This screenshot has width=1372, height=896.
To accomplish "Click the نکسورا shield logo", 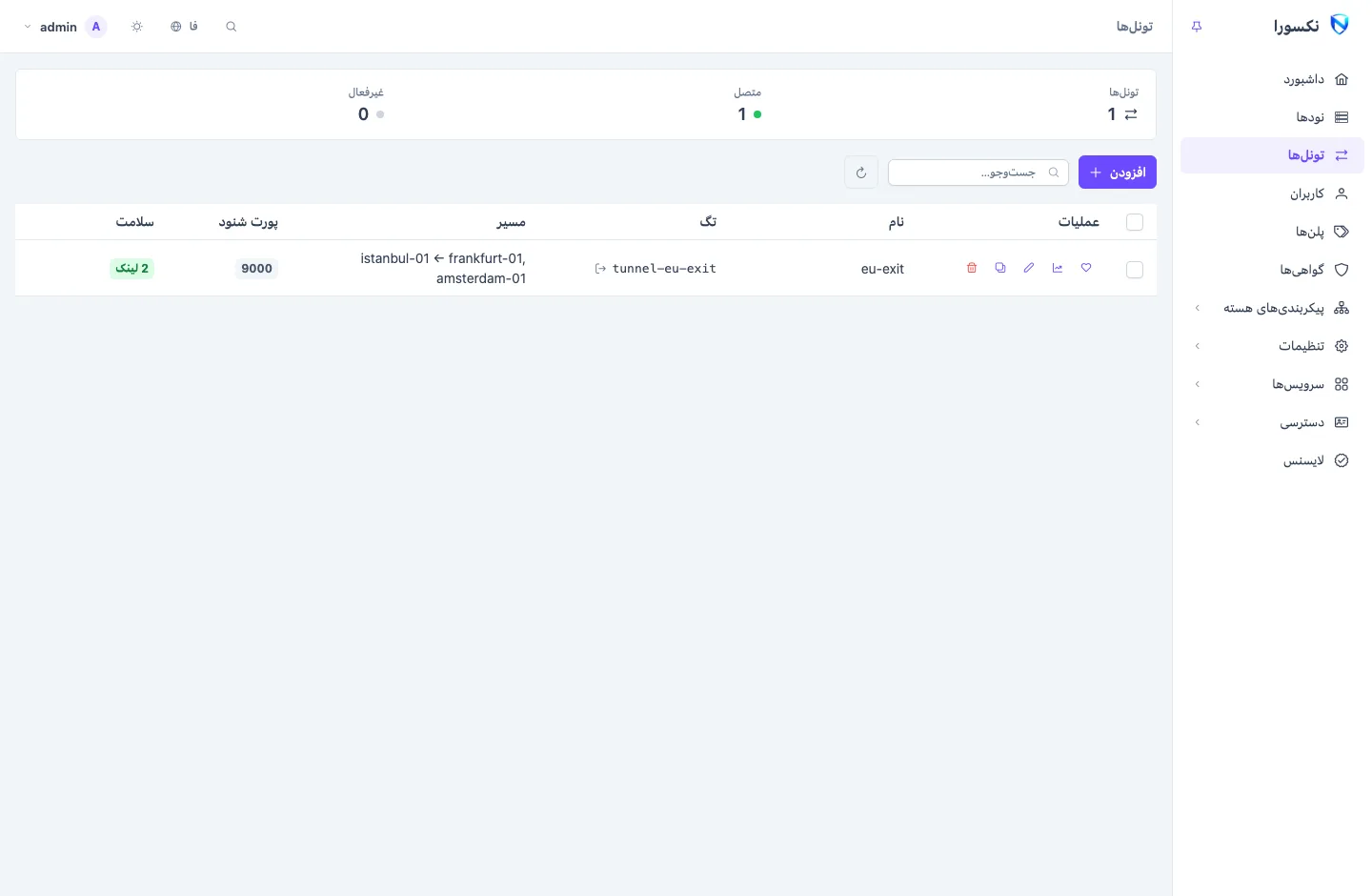I will [1340, 26].
